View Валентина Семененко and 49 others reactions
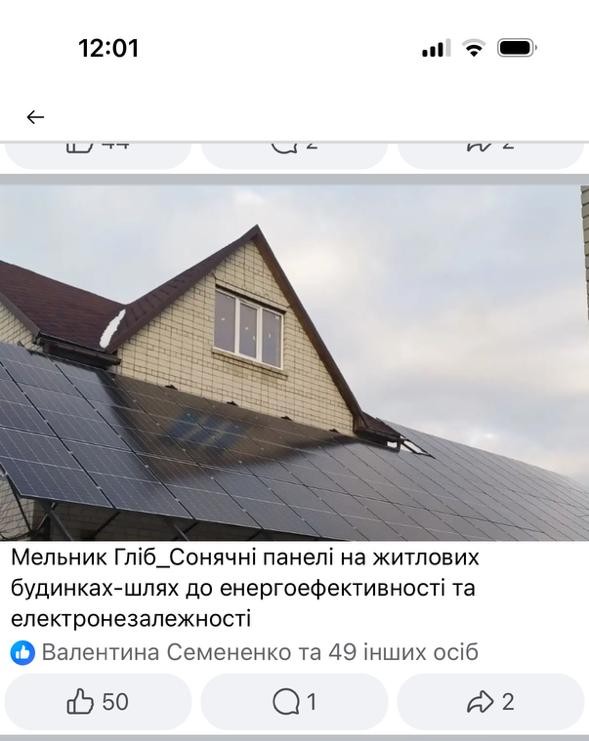 pos(260,653)
